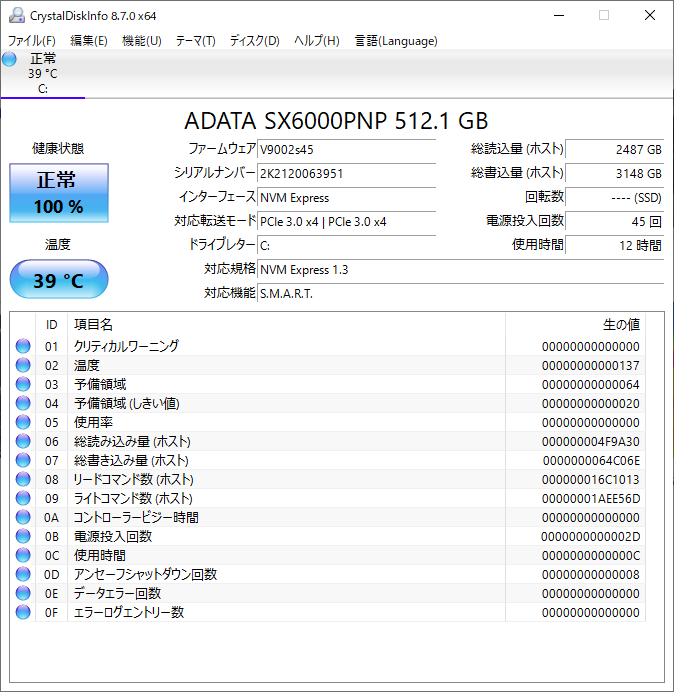The image size is (674, 692).
Task: Click raw value 0000000064C06E
Action: tap(591, 460)
